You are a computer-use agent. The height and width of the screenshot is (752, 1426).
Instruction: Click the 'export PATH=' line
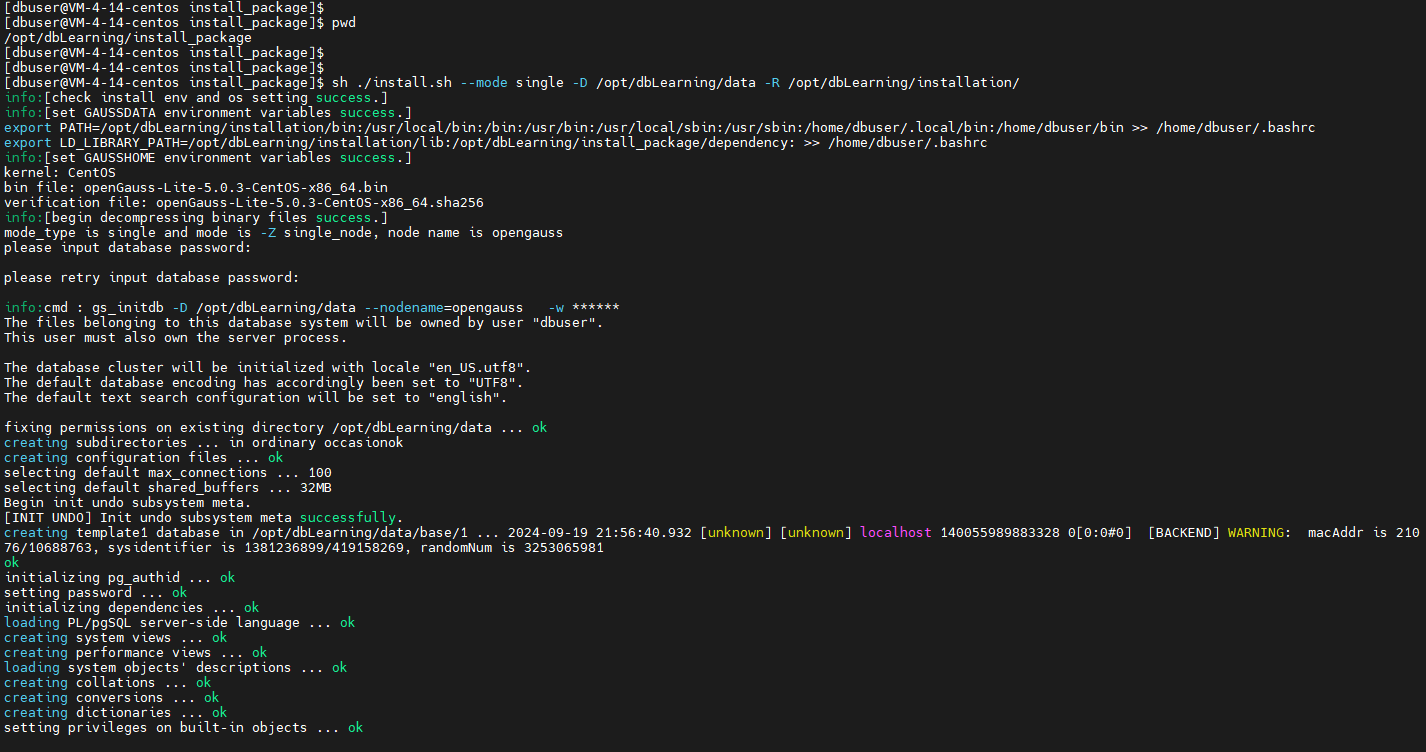660,127
